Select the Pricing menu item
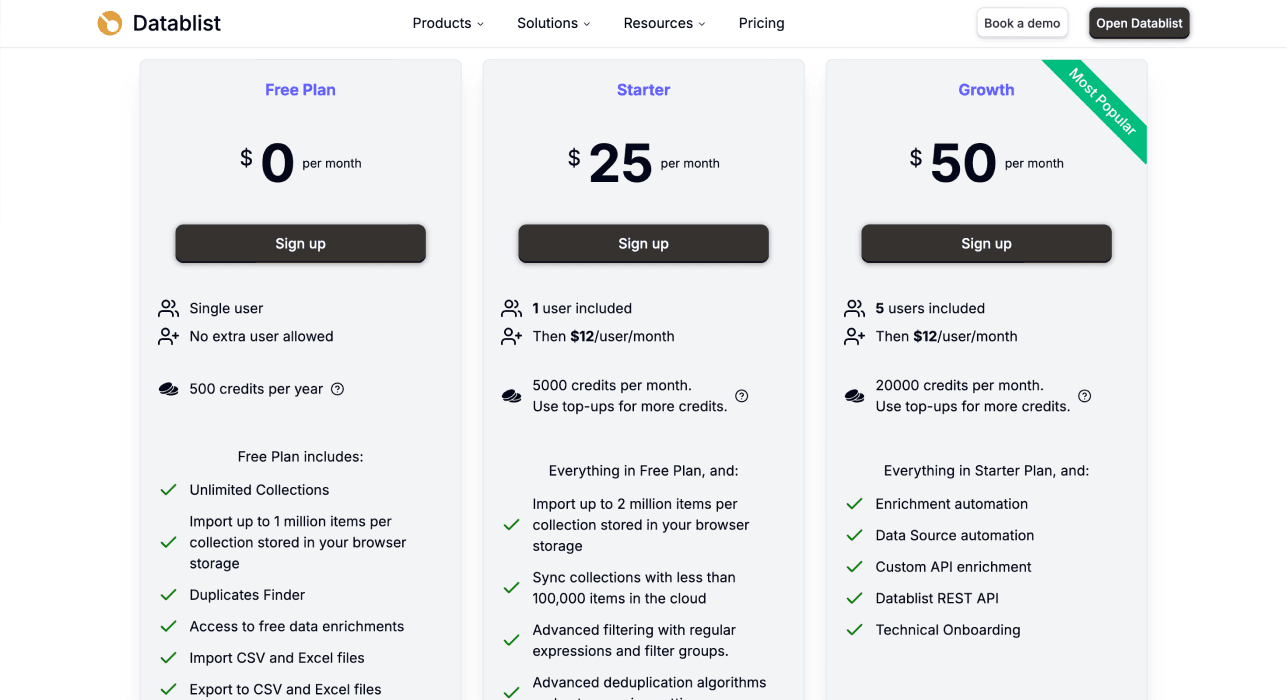The height and width of the screenshot is (700, 1287). click(x=761, y=23)
